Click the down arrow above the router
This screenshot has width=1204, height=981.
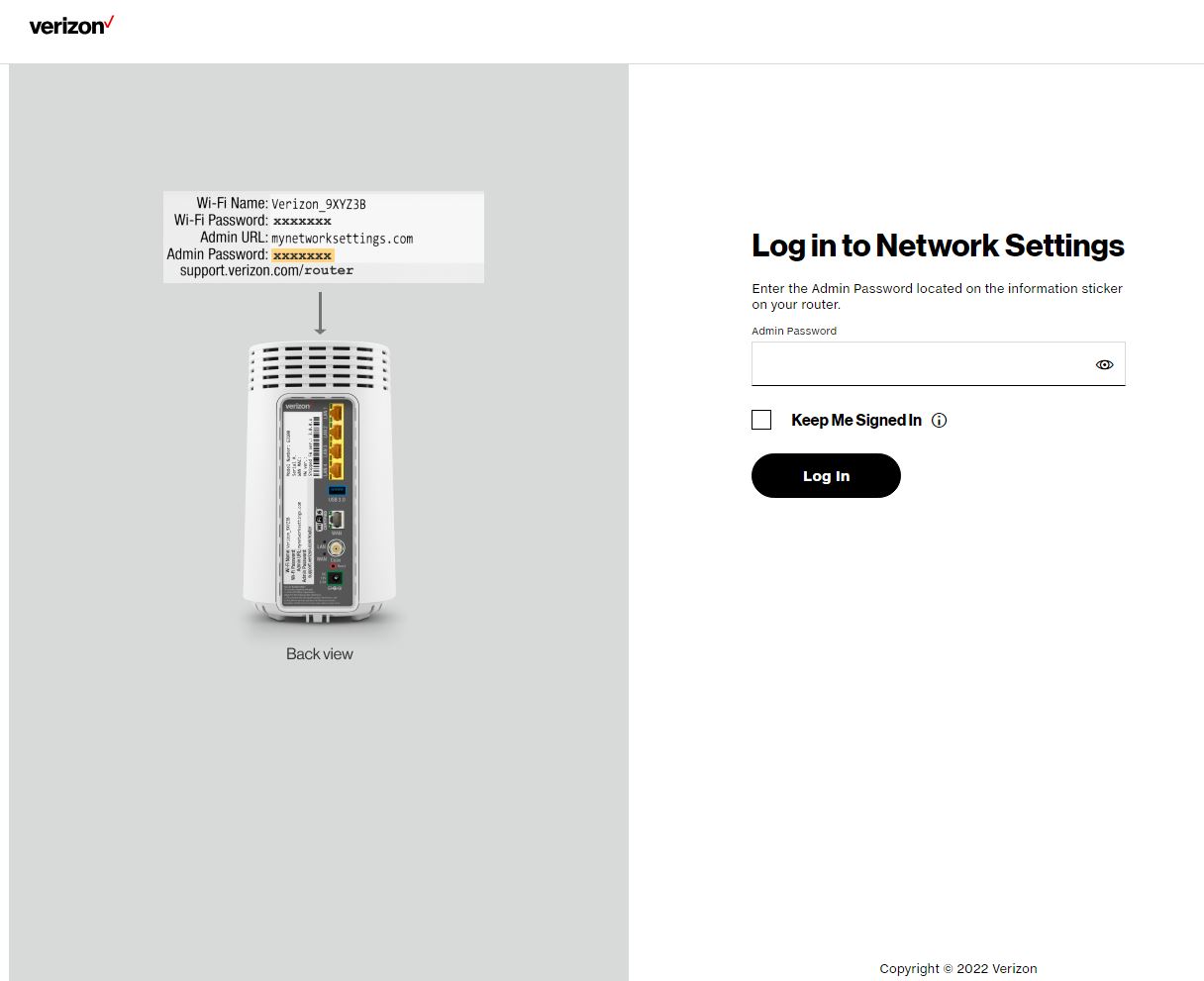pyautogui.click(x=320, y=312)
